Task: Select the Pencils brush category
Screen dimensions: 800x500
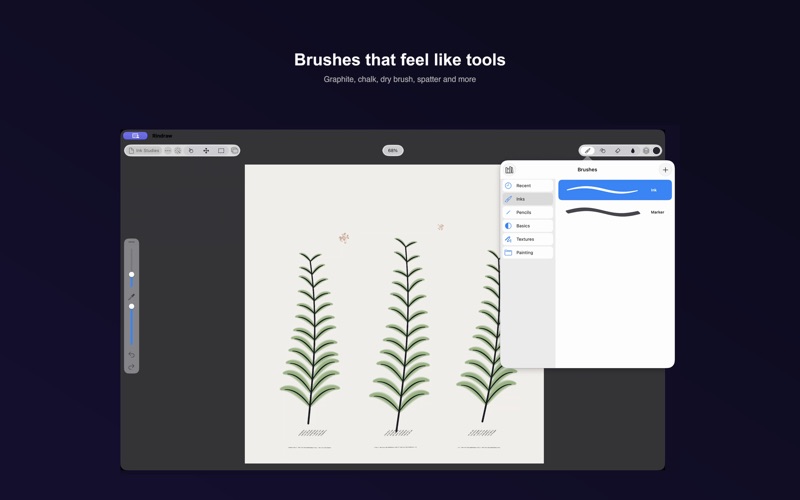Action: (x=528, y=212)
